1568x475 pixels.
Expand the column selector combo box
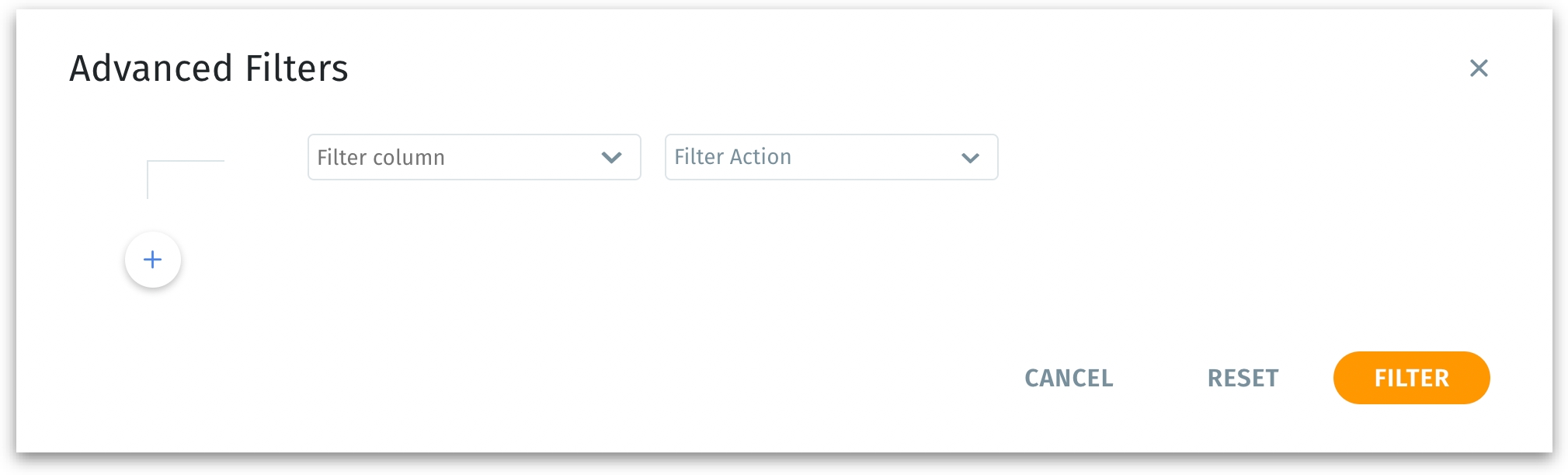click(x=474, y=157)
